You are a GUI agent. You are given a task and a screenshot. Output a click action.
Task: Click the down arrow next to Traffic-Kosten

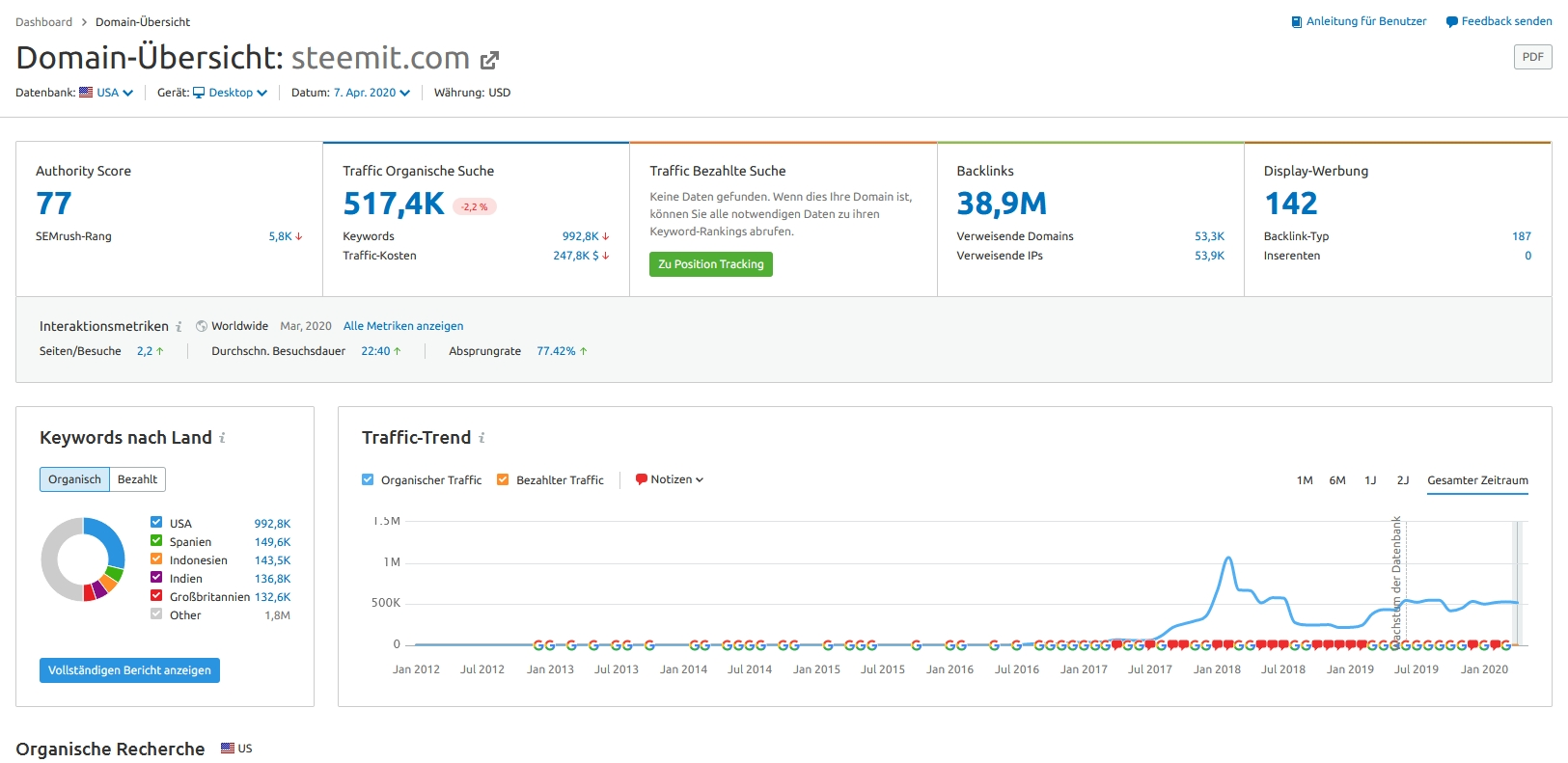pyautogui.click(x=606, y=256)
